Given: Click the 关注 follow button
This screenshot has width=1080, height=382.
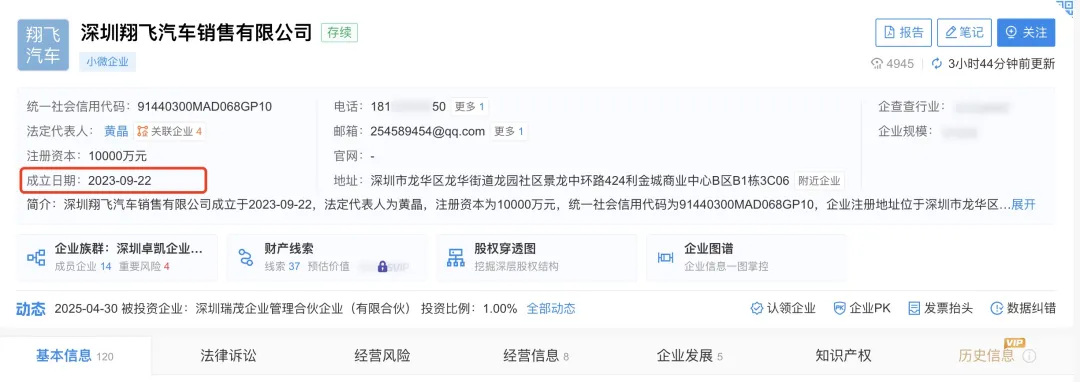Looking at the screenshot, I should [1026, 32].
